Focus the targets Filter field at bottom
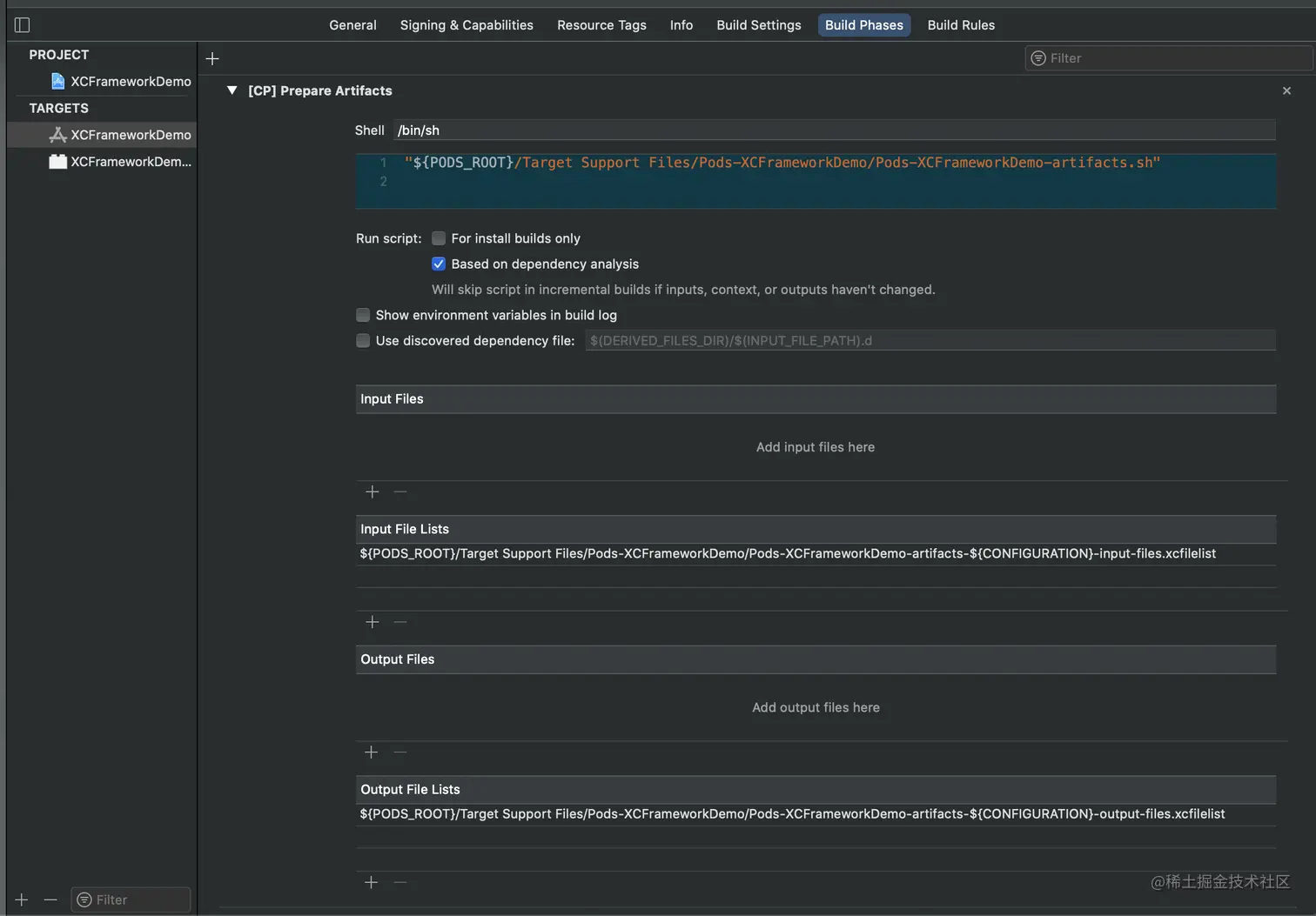Screen dimensions: 1316x916 pos(131,899)
